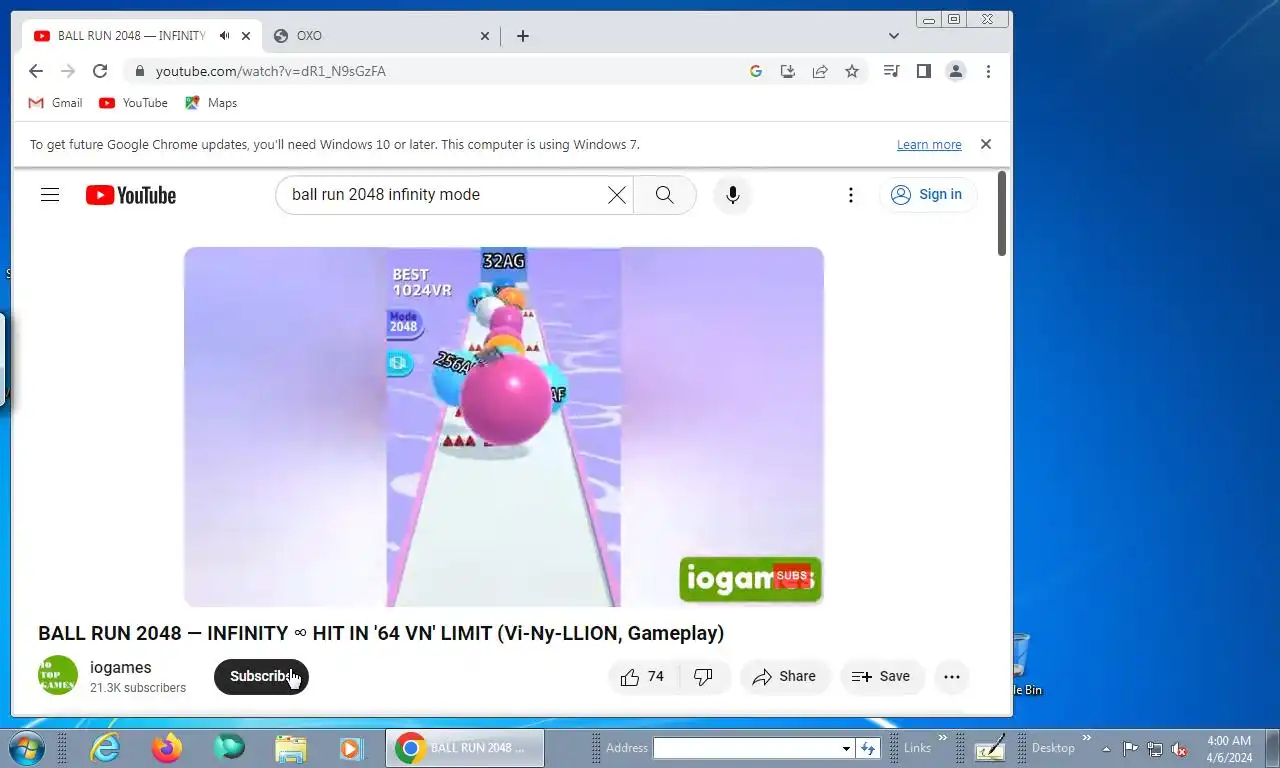Screen dimensions: 1280x768
Task: Reload the YouTube page
Action: pos(100,71)
